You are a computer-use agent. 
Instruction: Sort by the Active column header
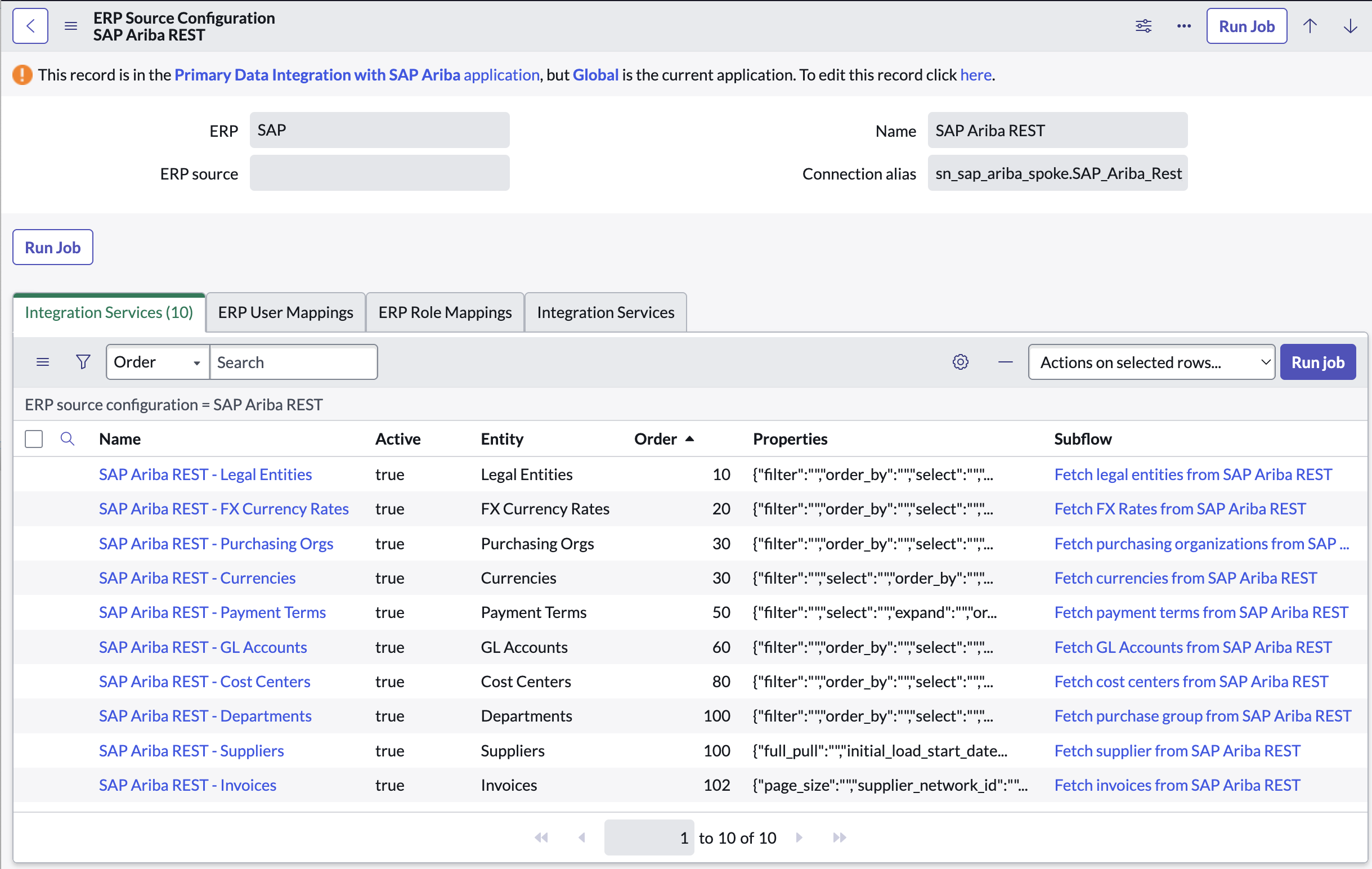[398, 439]
